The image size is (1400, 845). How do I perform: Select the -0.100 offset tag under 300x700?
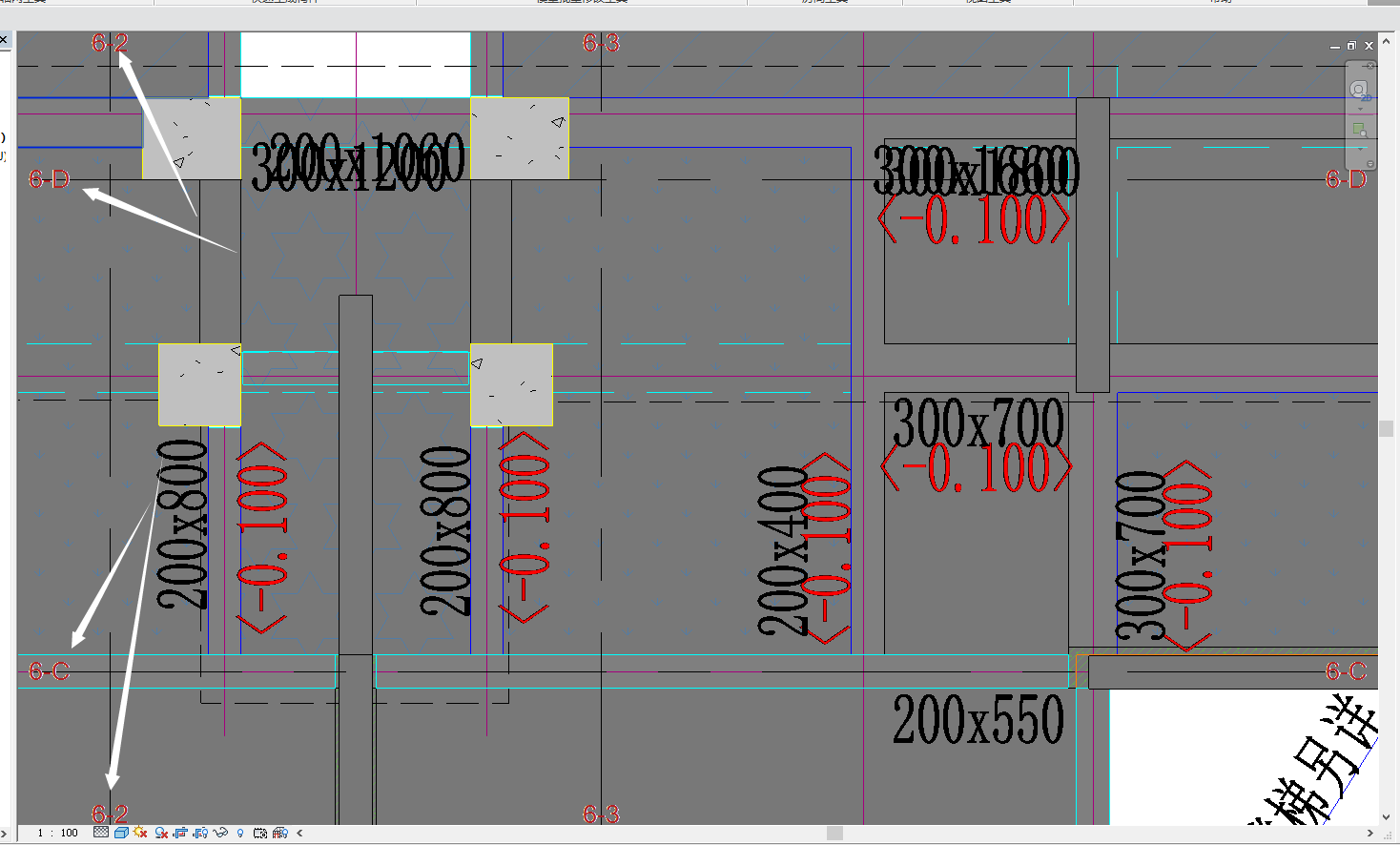tap(976, 468)
